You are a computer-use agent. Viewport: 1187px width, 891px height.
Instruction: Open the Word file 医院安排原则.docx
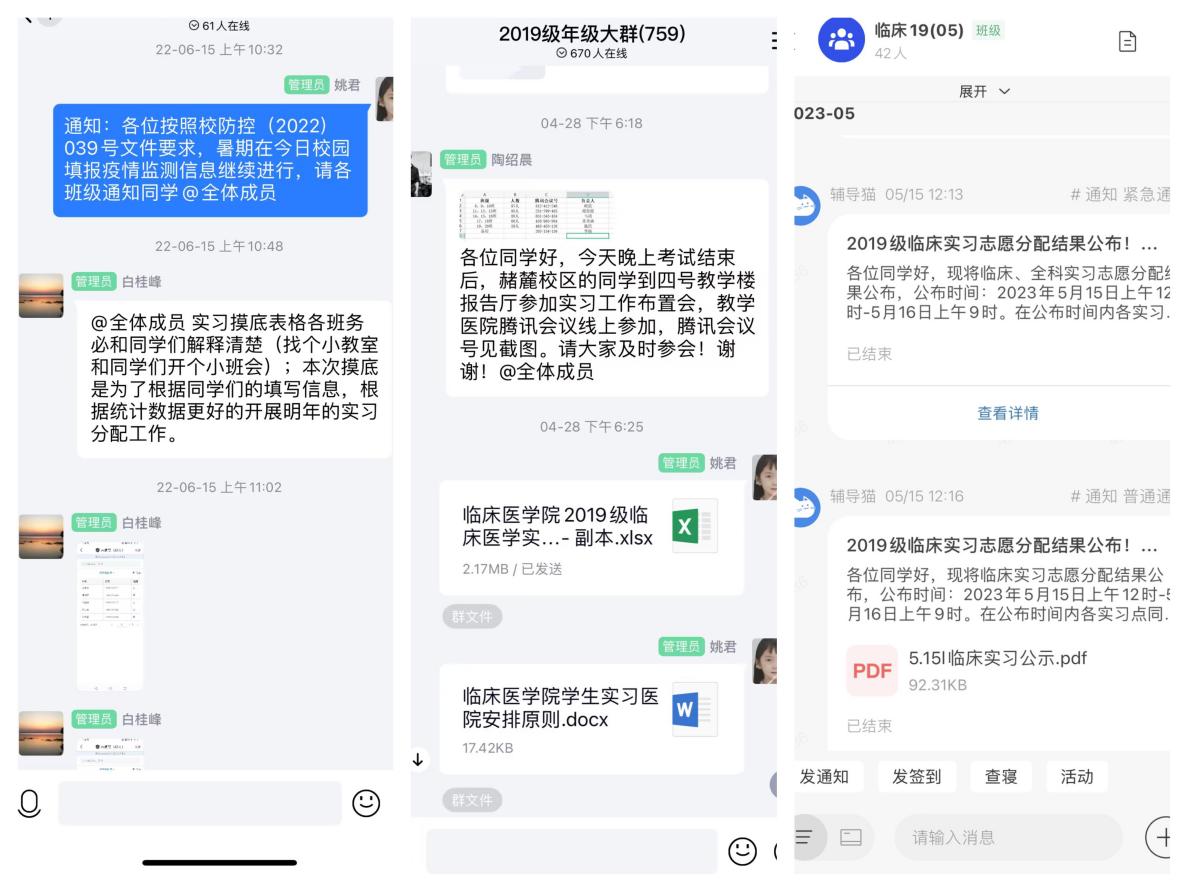tap(591, 719)
